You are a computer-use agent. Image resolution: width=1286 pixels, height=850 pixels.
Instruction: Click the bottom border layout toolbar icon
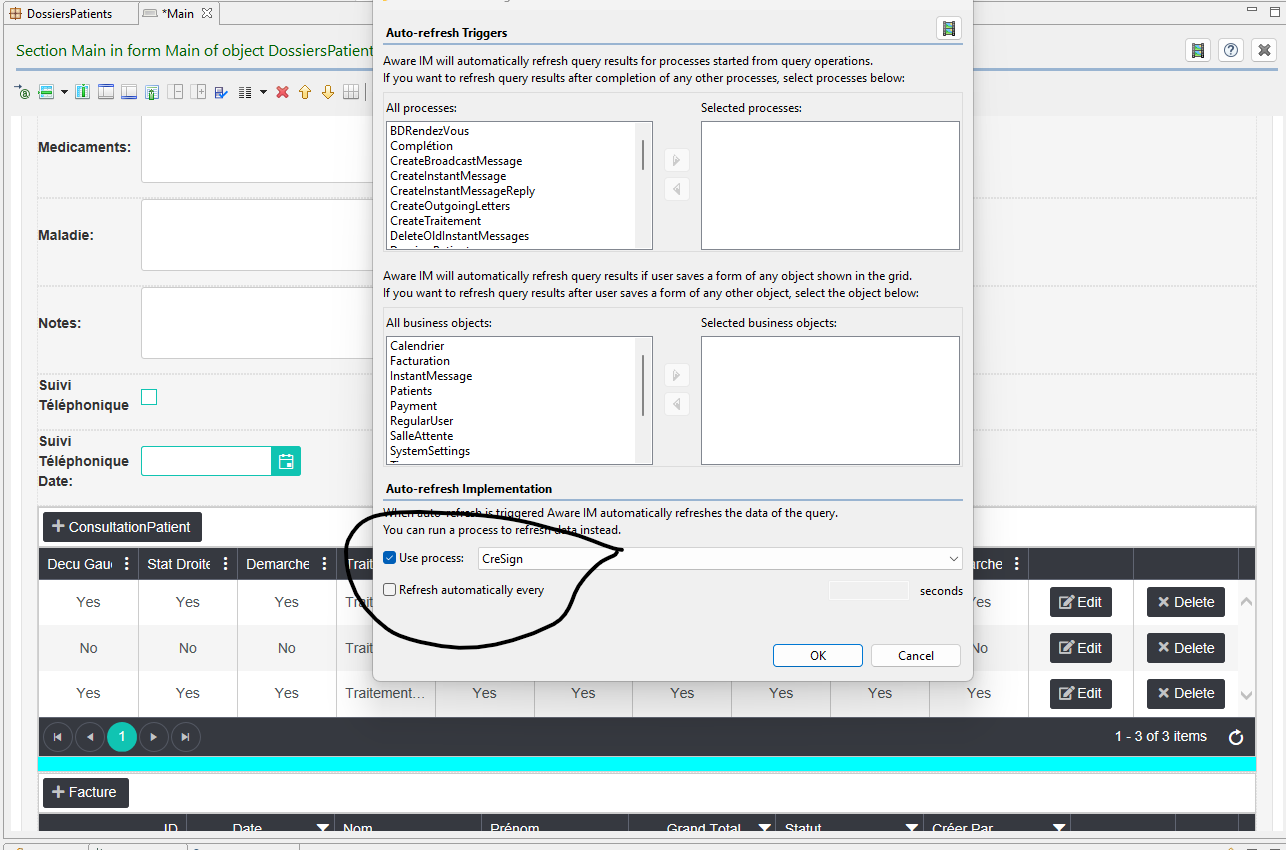[x=129, y=92]
